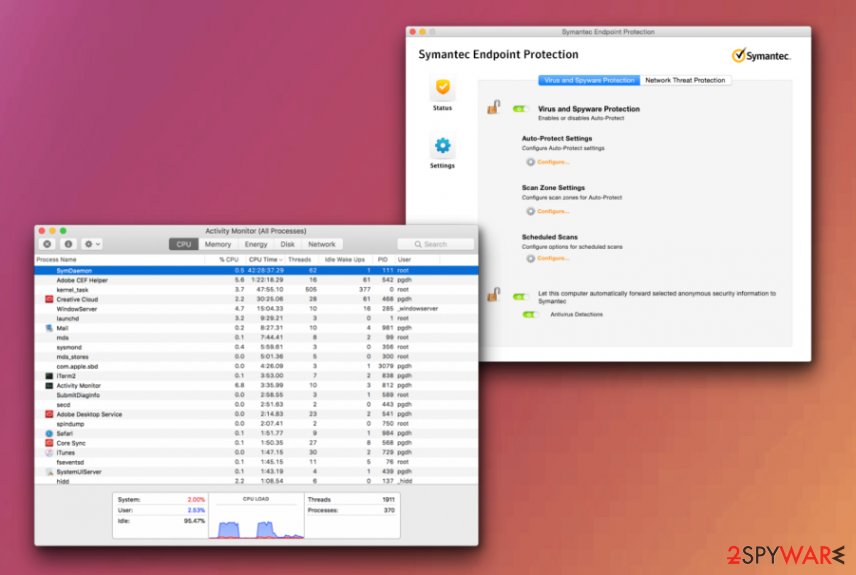Viewport: 856px width, 575px height.
Task: Open the Status section in Symantec sidebar
Action: point(442,93)
